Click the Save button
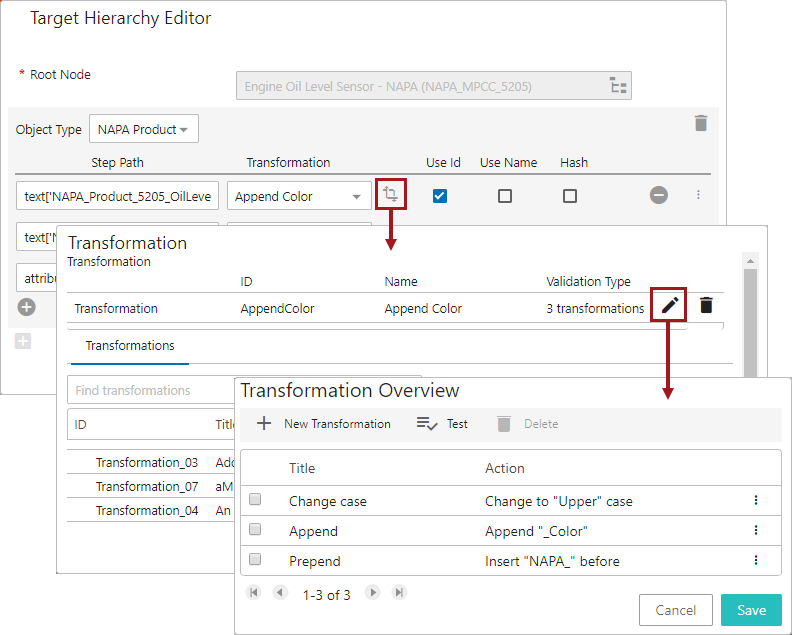 click(x=751, y=610)
